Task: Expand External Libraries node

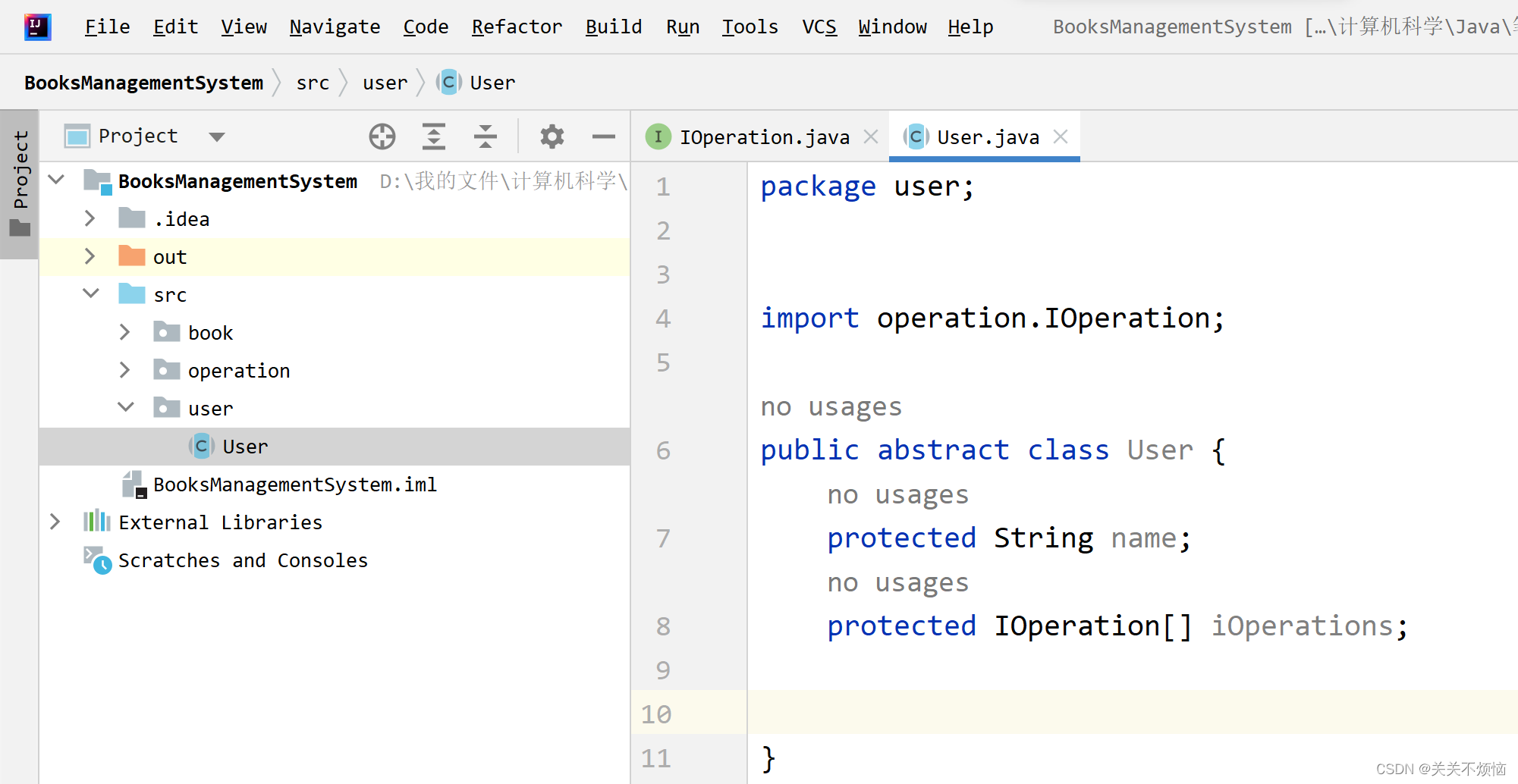Action: tap(55, 522)
